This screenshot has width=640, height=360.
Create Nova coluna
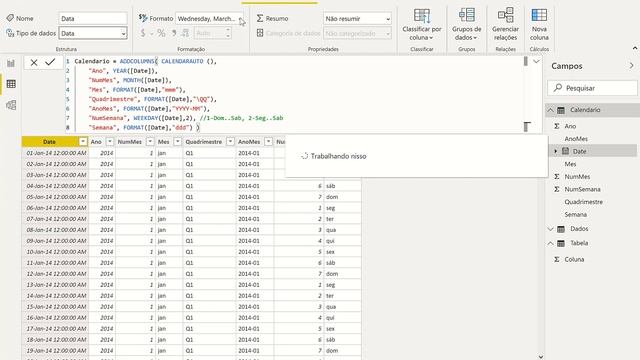click(539, 24)
